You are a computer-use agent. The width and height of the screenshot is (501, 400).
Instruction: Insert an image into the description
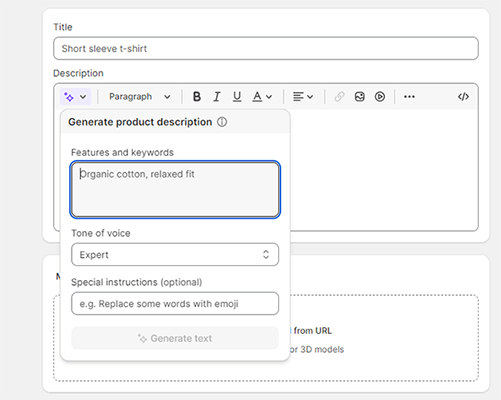(x=359, y=97)
